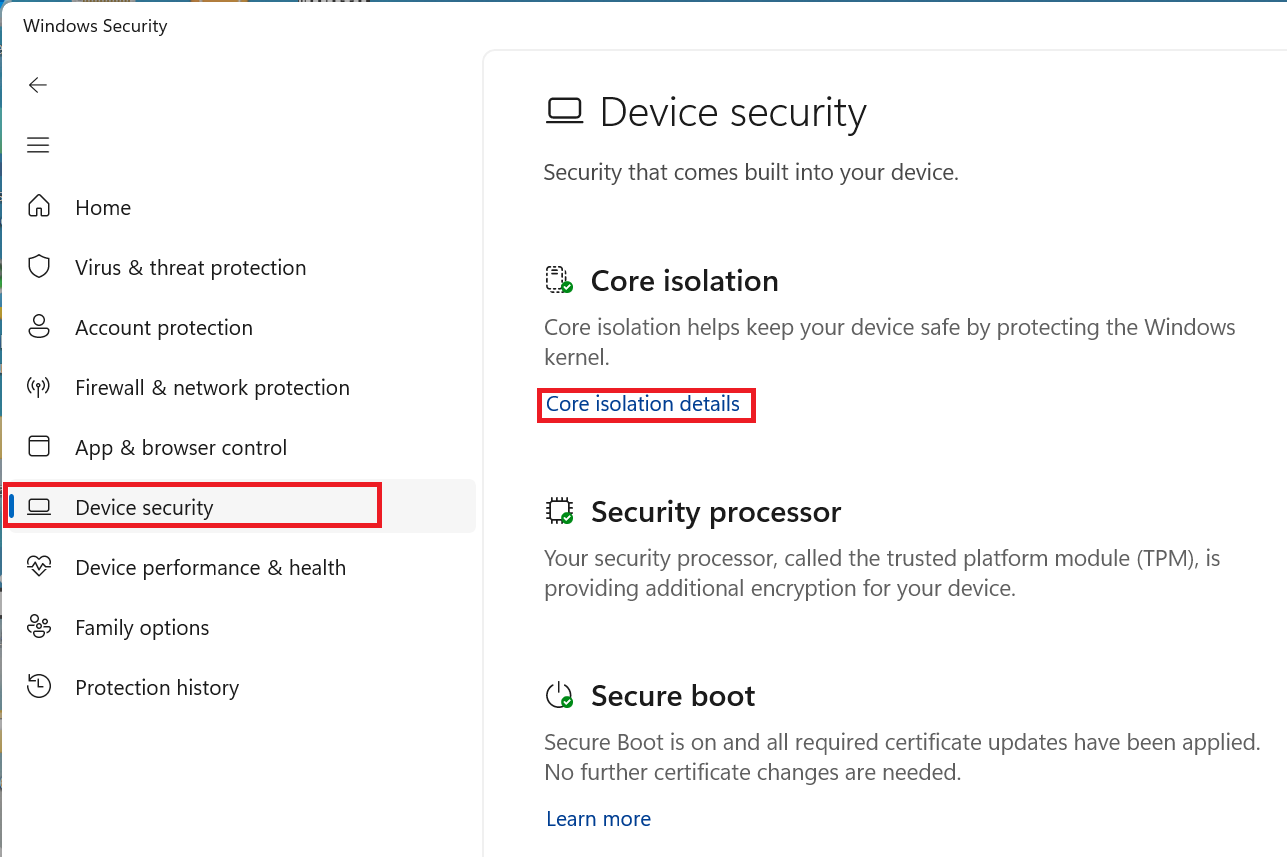Click the Protection history clock icon

coord(39,686)
